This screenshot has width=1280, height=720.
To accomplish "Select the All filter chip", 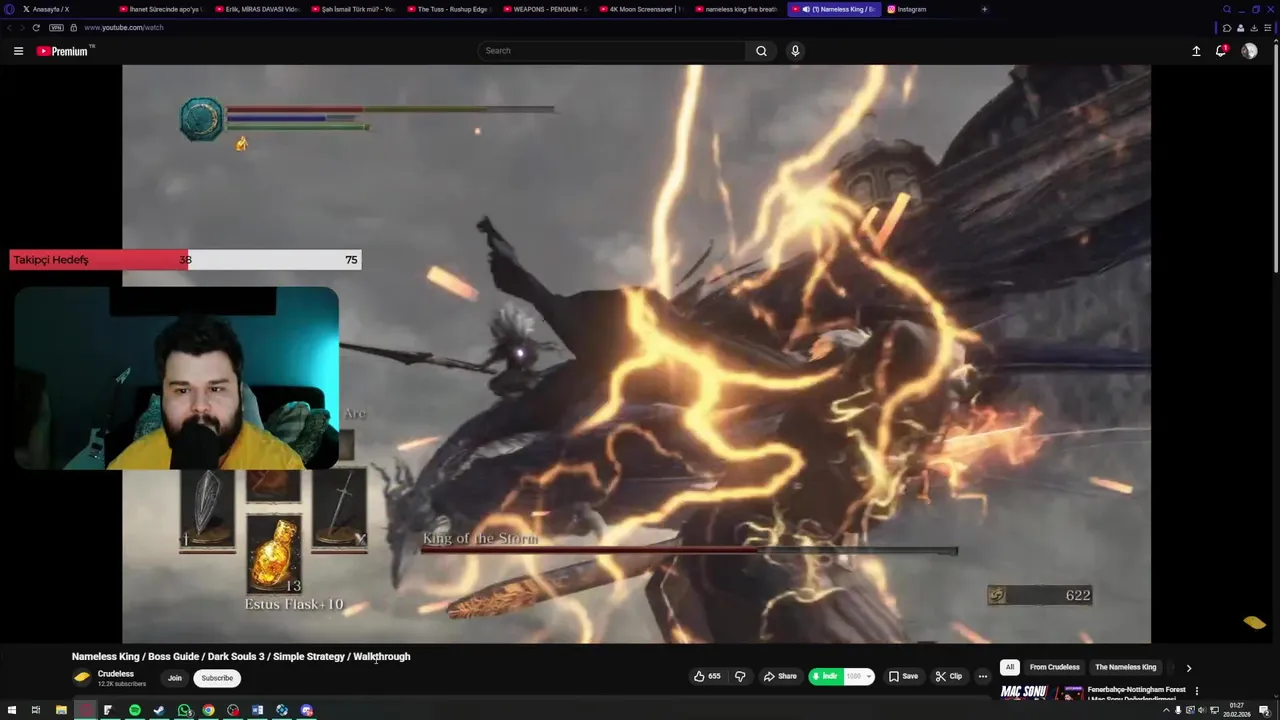I will [1010, 667].
